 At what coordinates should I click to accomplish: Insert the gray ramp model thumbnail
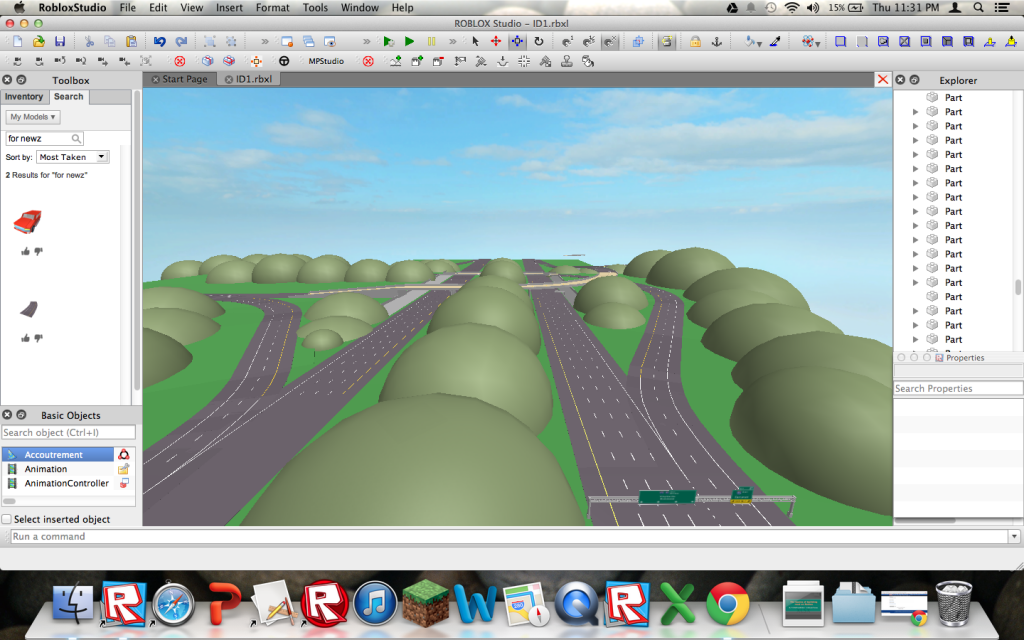click(x=29, y=309)
